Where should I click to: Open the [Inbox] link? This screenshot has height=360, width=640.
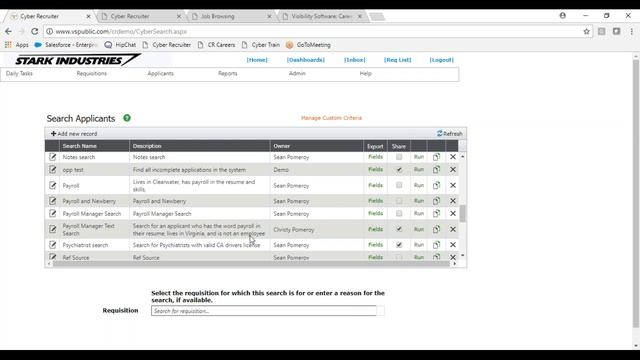[x=354, y=60]
